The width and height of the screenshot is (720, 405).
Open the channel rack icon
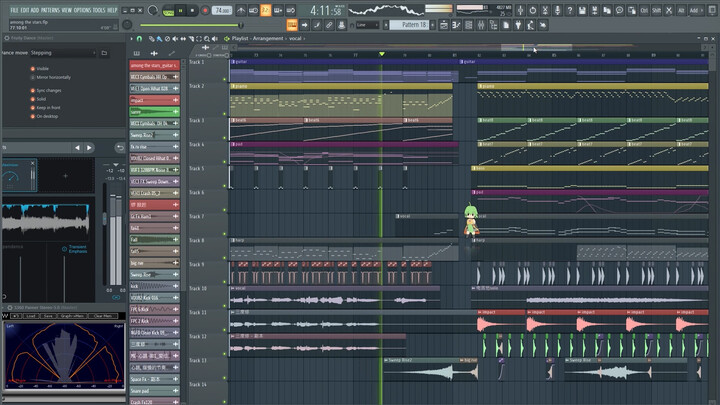click(468, 25)
